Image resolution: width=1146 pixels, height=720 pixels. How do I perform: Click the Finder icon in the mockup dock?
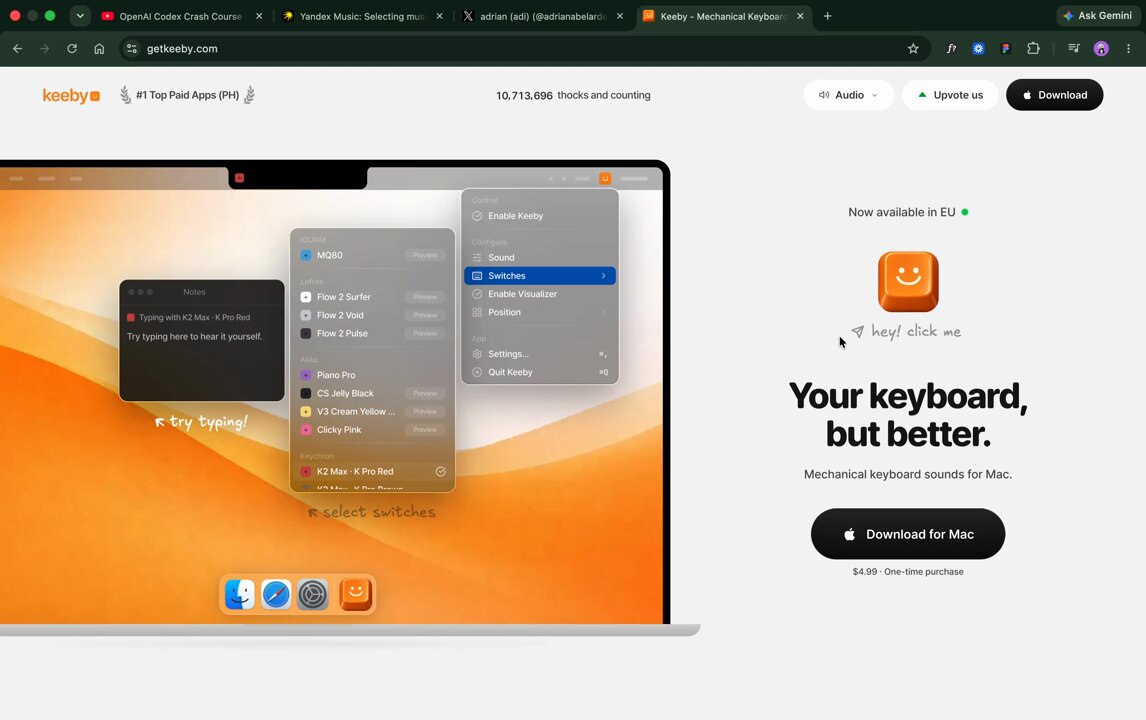240,594
